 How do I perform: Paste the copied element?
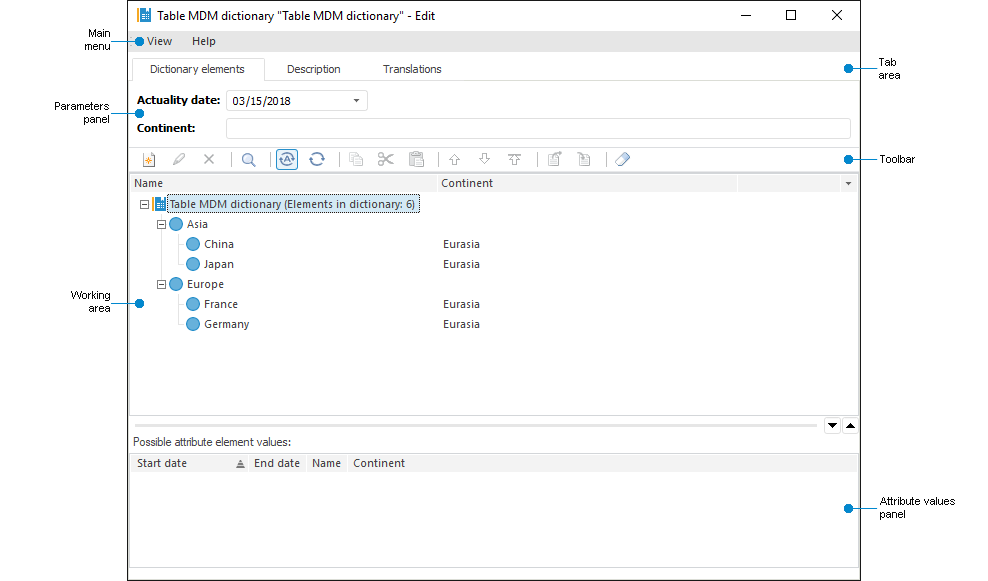(x=416, y=159)
